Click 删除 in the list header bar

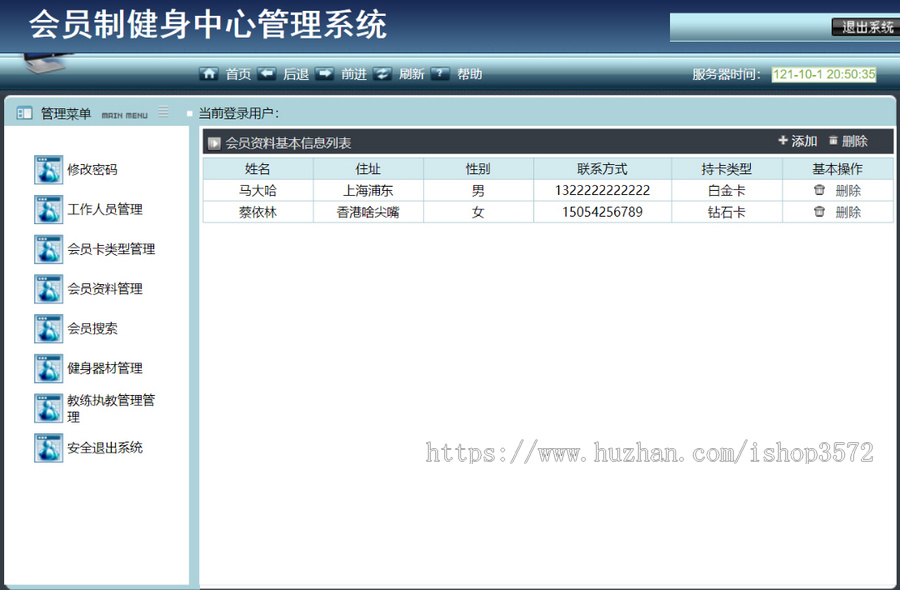point(855,141)
